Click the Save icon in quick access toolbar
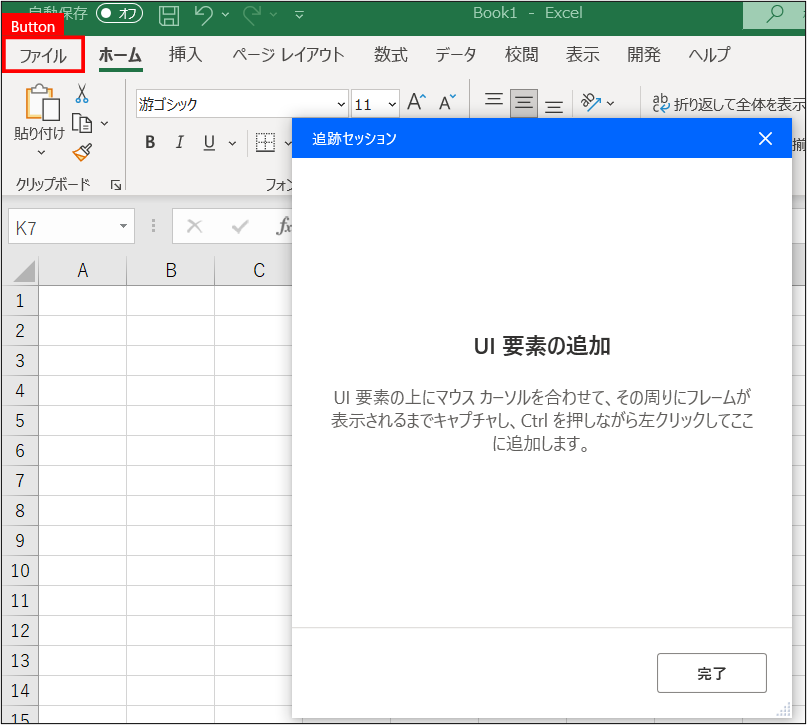 [168, 13]
